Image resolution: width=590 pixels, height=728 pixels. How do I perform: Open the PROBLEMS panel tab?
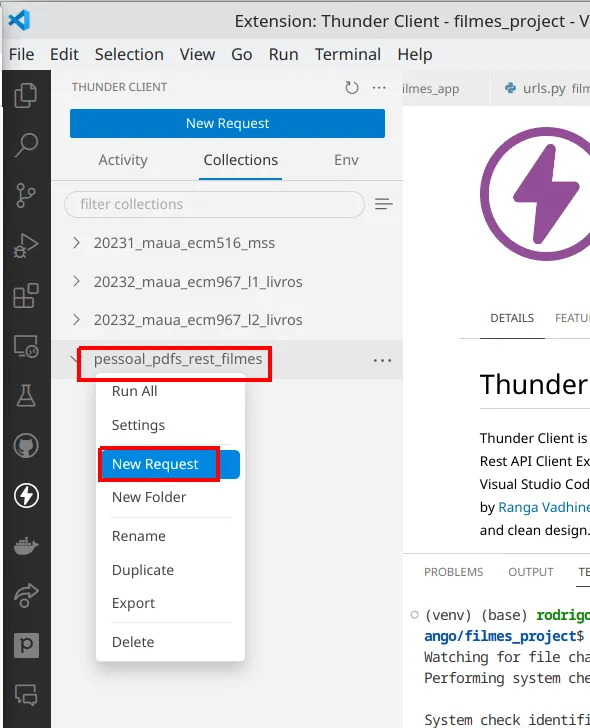[x=454, y=572]
